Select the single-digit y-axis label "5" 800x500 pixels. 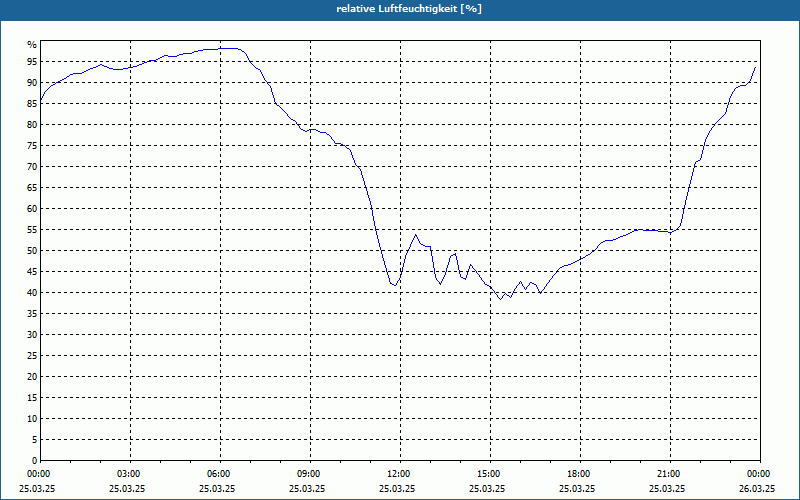tap(34, 440)
